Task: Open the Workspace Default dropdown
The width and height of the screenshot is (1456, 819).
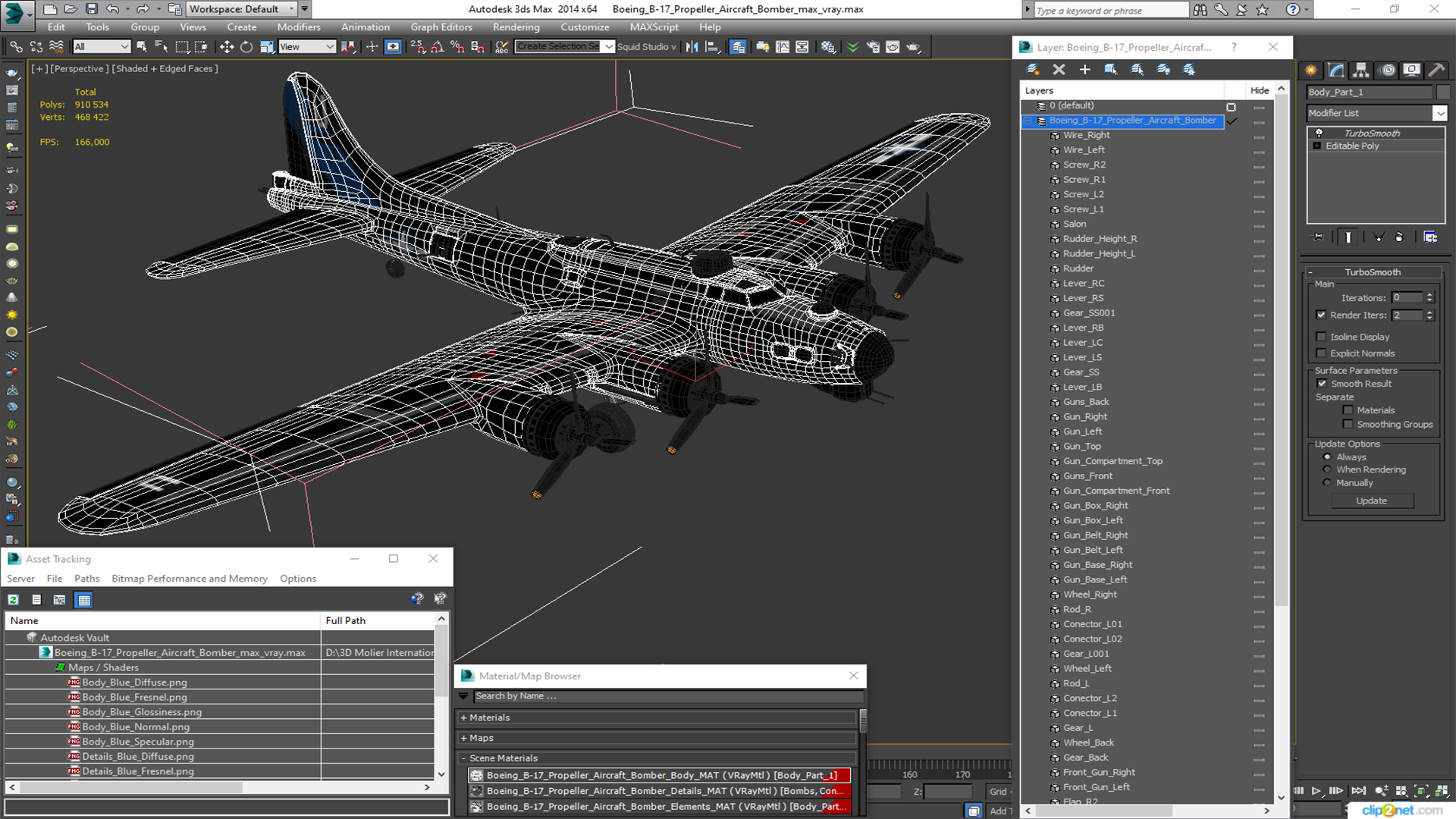Action: point(242,9)
